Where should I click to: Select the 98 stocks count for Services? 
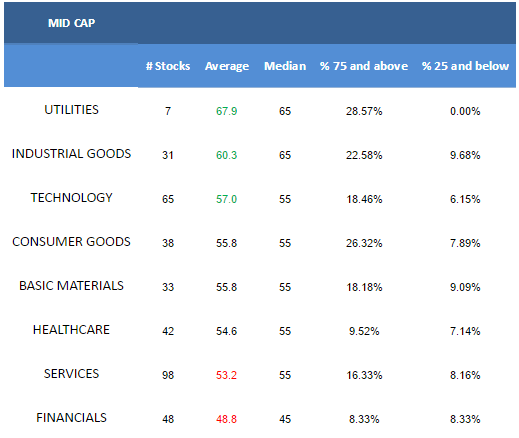(168, 375)
